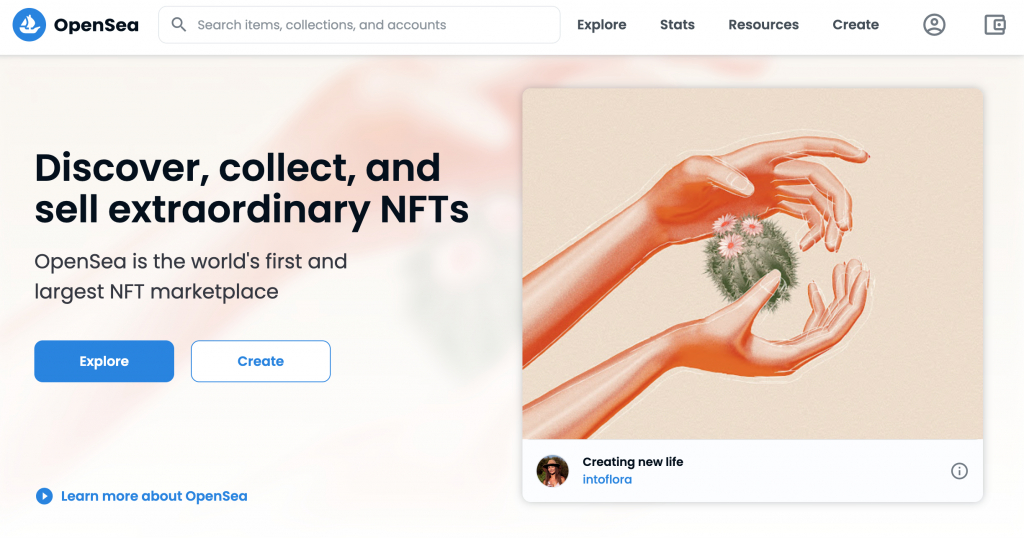Open the Explore menu in top navigation
This screenshot has width=1024, height=538.
601,25
